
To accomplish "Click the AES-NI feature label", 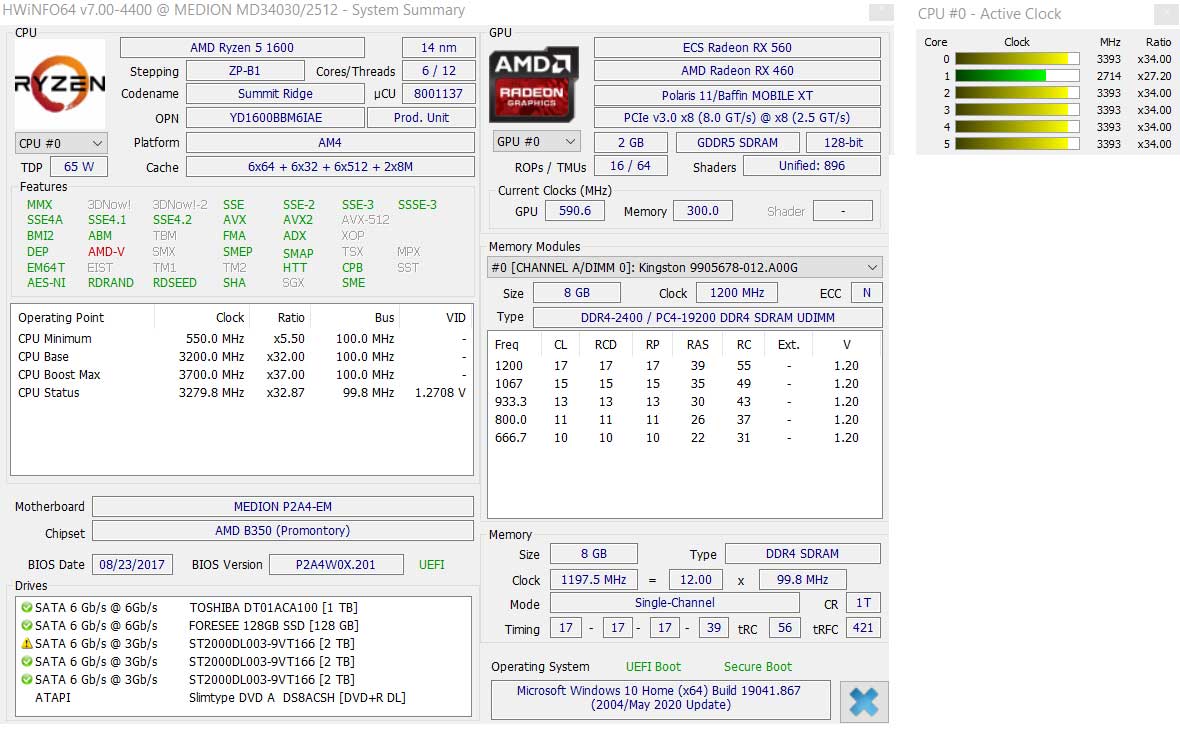I will (46, 283).
